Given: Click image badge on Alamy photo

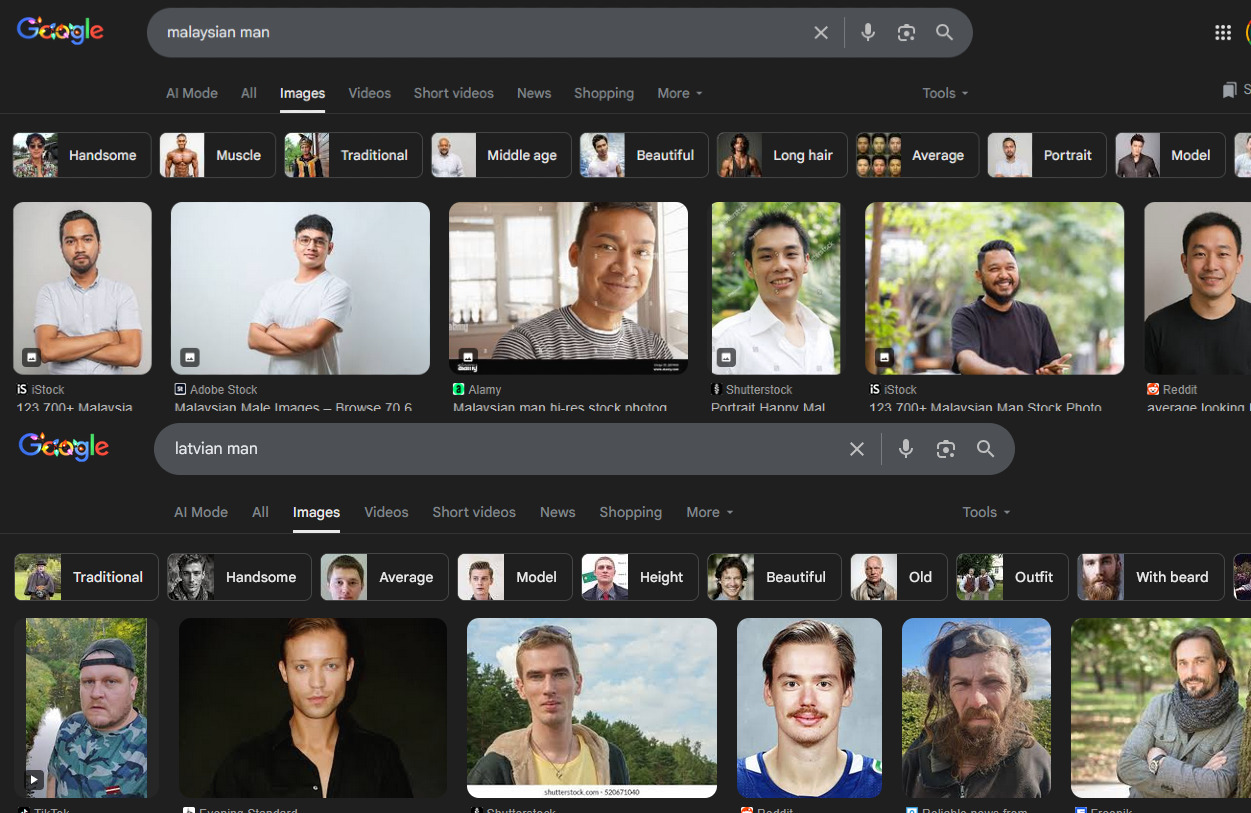Looking at the screenshot, I should (x=467, y=356).
